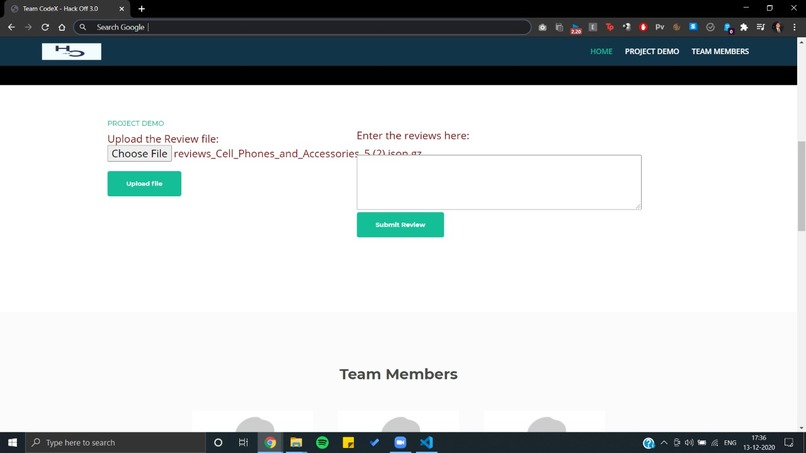Open Sticky Notes from the taskbar
Viewport: 806px width, 453px height.
click(x=348, y=442)
